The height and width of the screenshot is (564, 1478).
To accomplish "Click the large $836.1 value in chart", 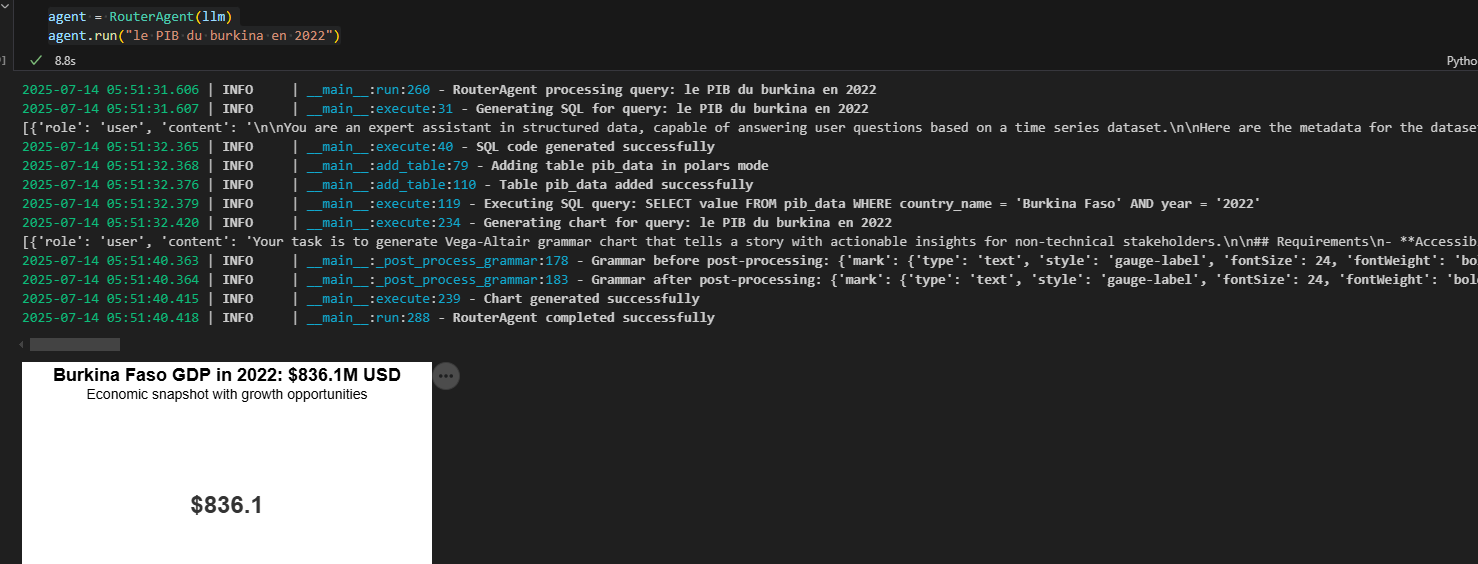I will tap(227, 505).
